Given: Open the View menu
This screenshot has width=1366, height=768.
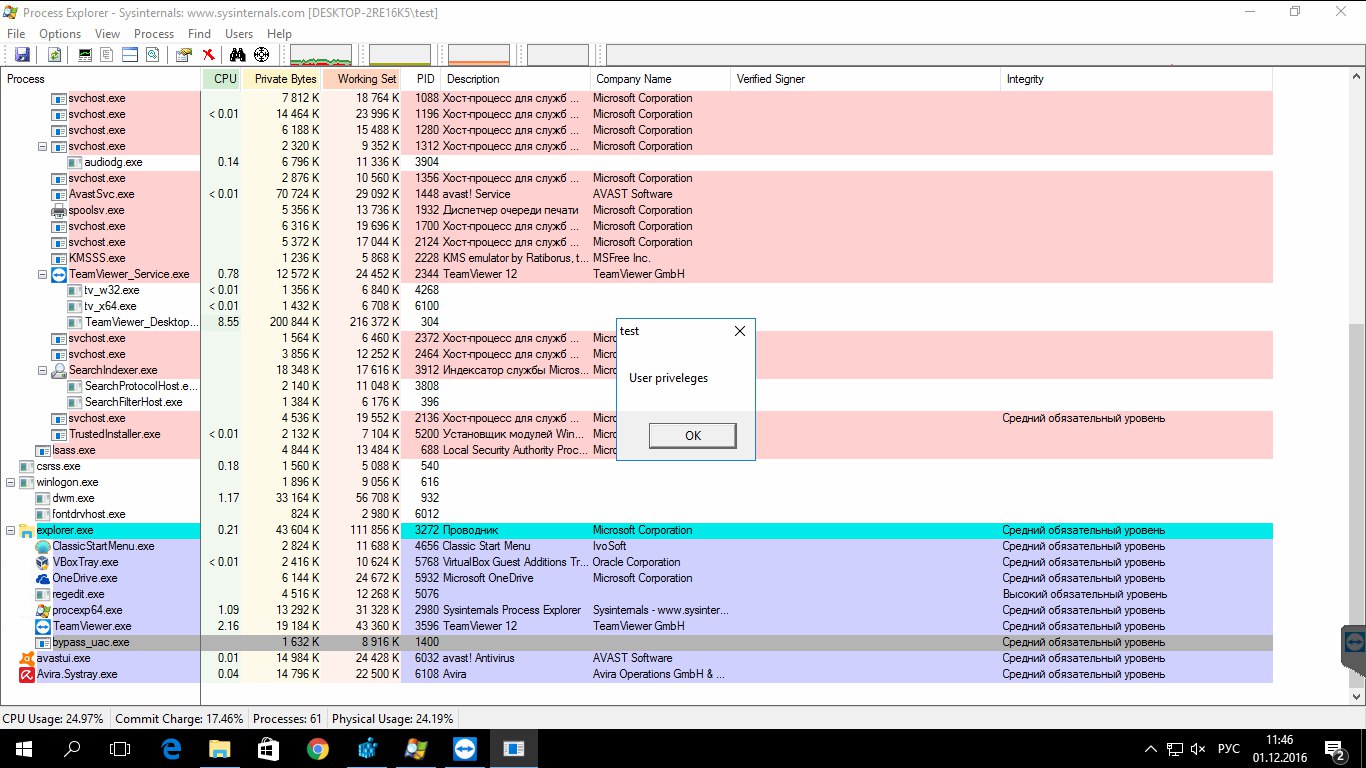Looking at the screenshot, I should 107,34.
